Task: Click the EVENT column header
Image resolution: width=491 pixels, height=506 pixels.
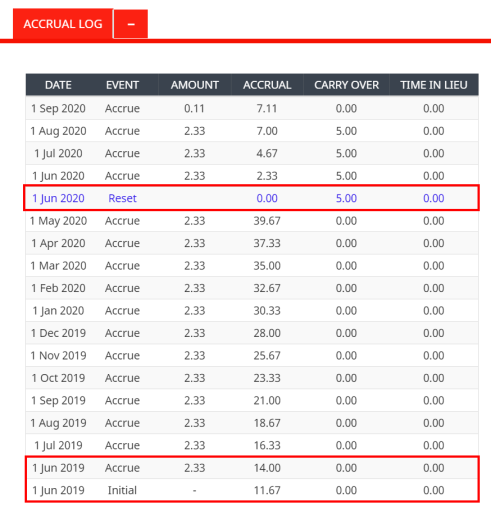Action: click(x=122, y=85)
